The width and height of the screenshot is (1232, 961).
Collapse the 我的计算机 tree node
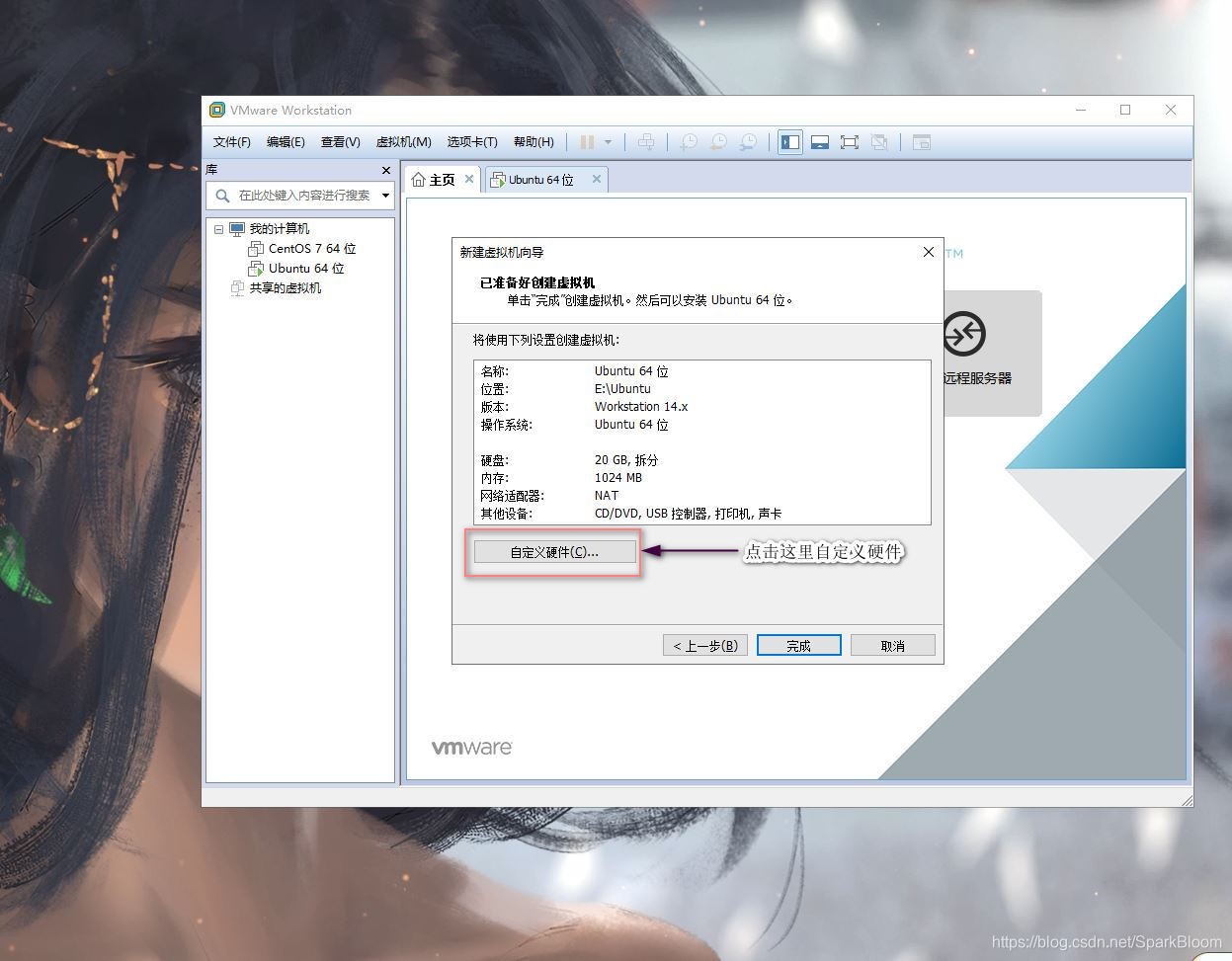point(218,229)
